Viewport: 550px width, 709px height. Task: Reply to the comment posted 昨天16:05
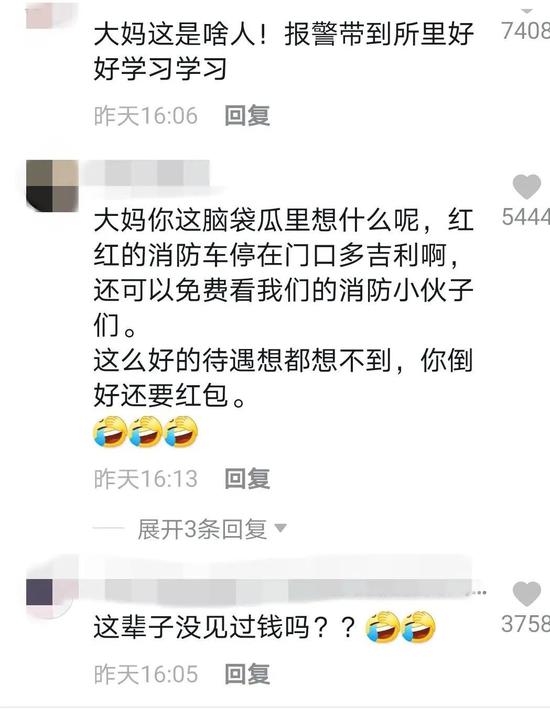coord(247,674)
